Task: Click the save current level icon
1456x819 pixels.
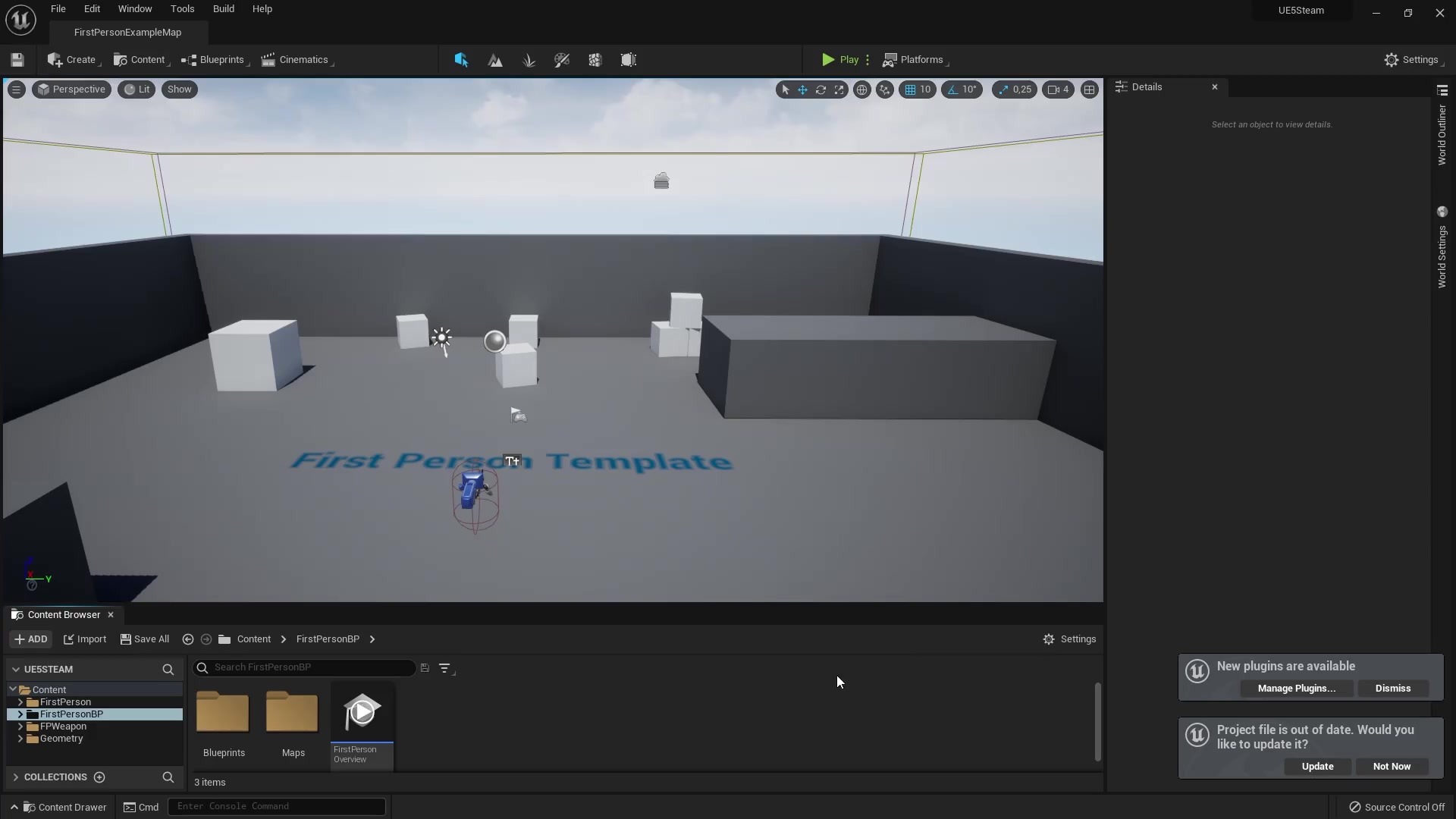Action: pos(17,60)
